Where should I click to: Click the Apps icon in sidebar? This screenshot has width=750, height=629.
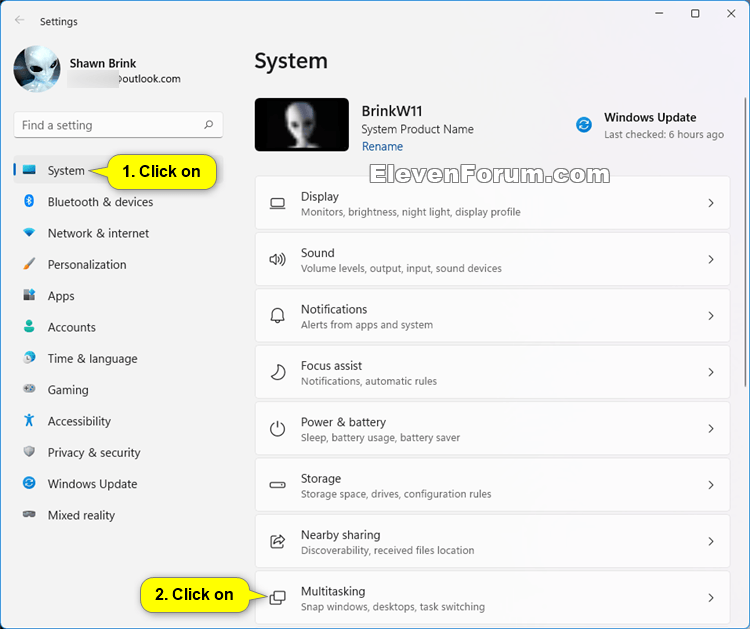tap(29, 295)
